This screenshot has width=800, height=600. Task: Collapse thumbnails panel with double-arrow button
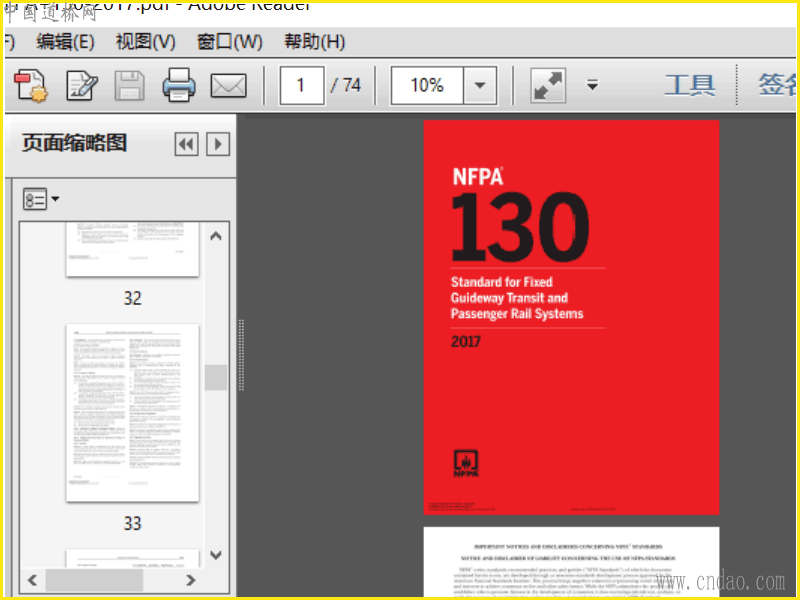[x=186, y=144]
